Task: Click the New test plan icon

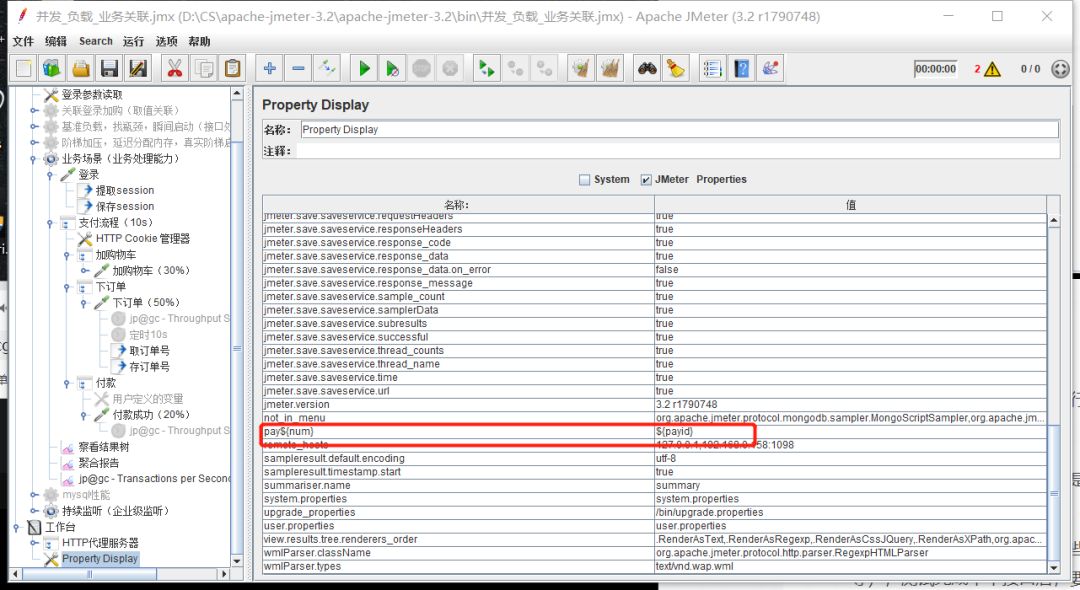Action: click(24, 68)
